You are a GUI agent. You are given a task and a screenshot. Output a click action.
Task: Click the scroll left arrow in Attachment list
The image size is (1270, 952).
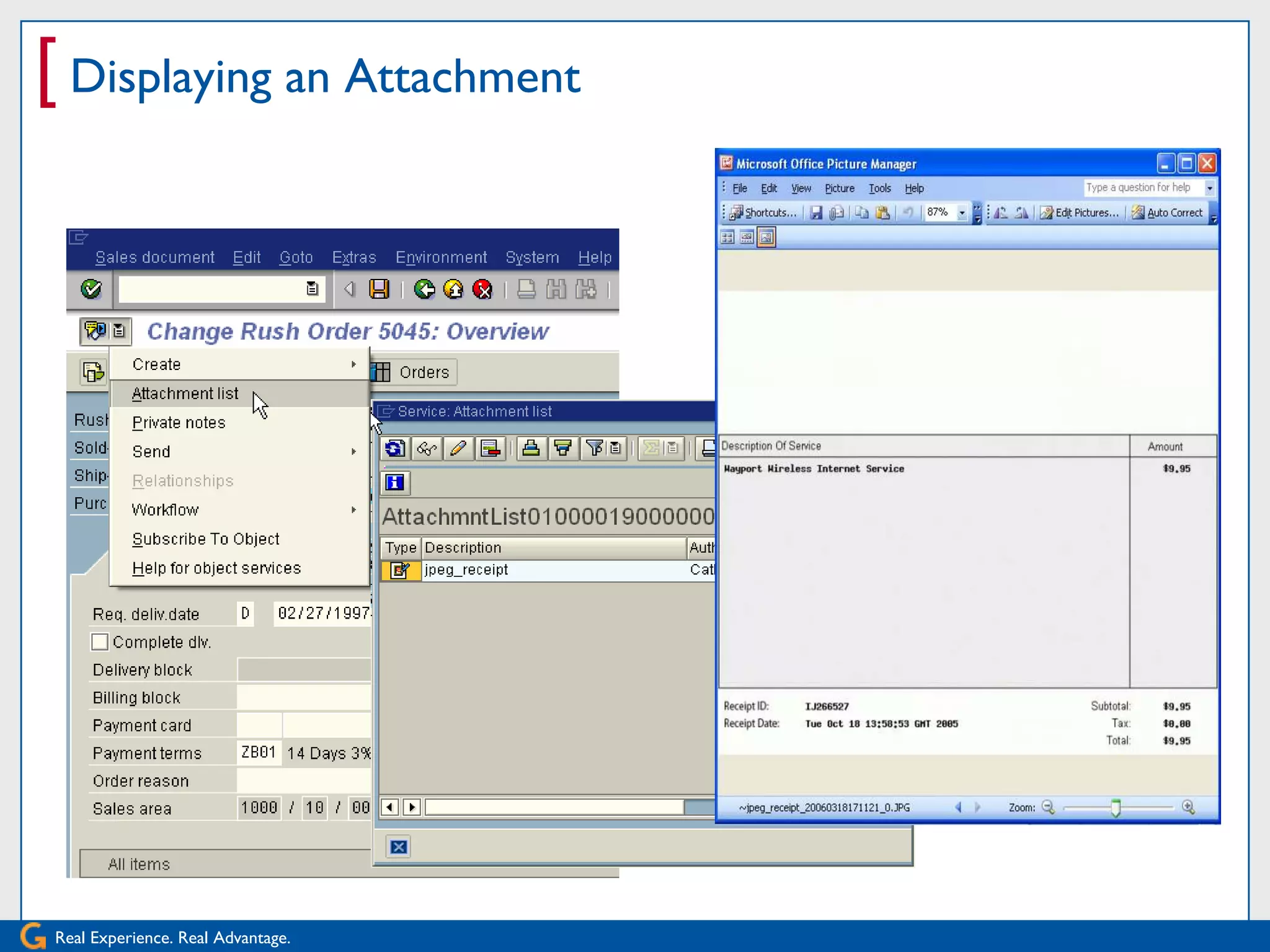point(389,807)
